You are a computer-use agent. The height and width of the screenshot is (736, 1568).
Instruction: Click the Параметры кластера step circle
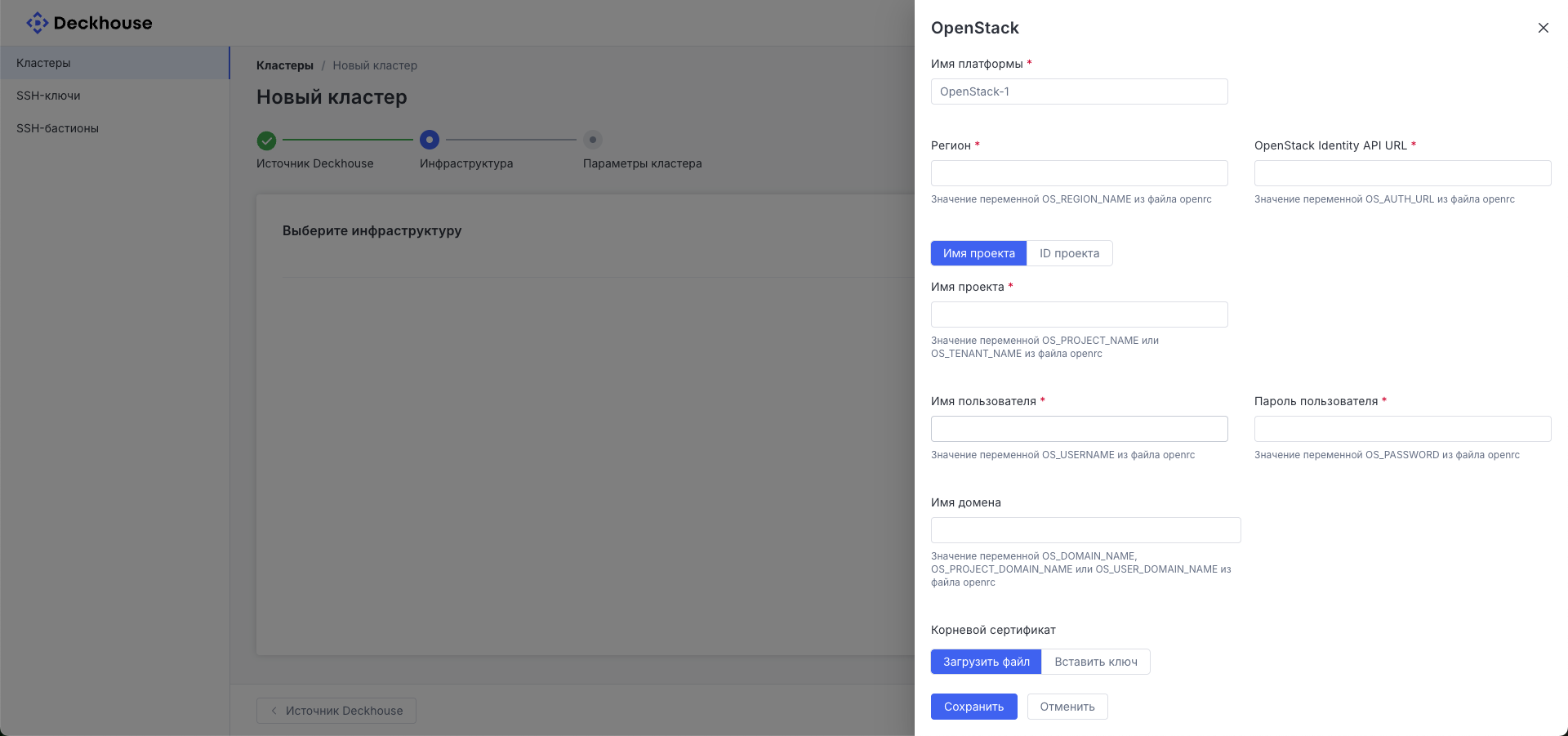[593, 140]
